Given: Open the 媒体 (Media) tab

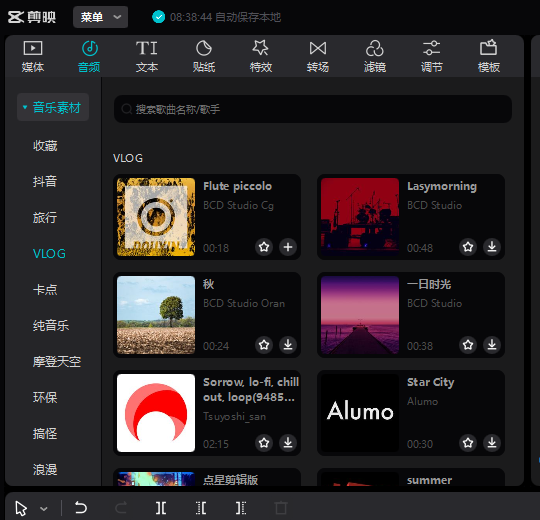Looking at the screenshot, I should click(33, 56).
